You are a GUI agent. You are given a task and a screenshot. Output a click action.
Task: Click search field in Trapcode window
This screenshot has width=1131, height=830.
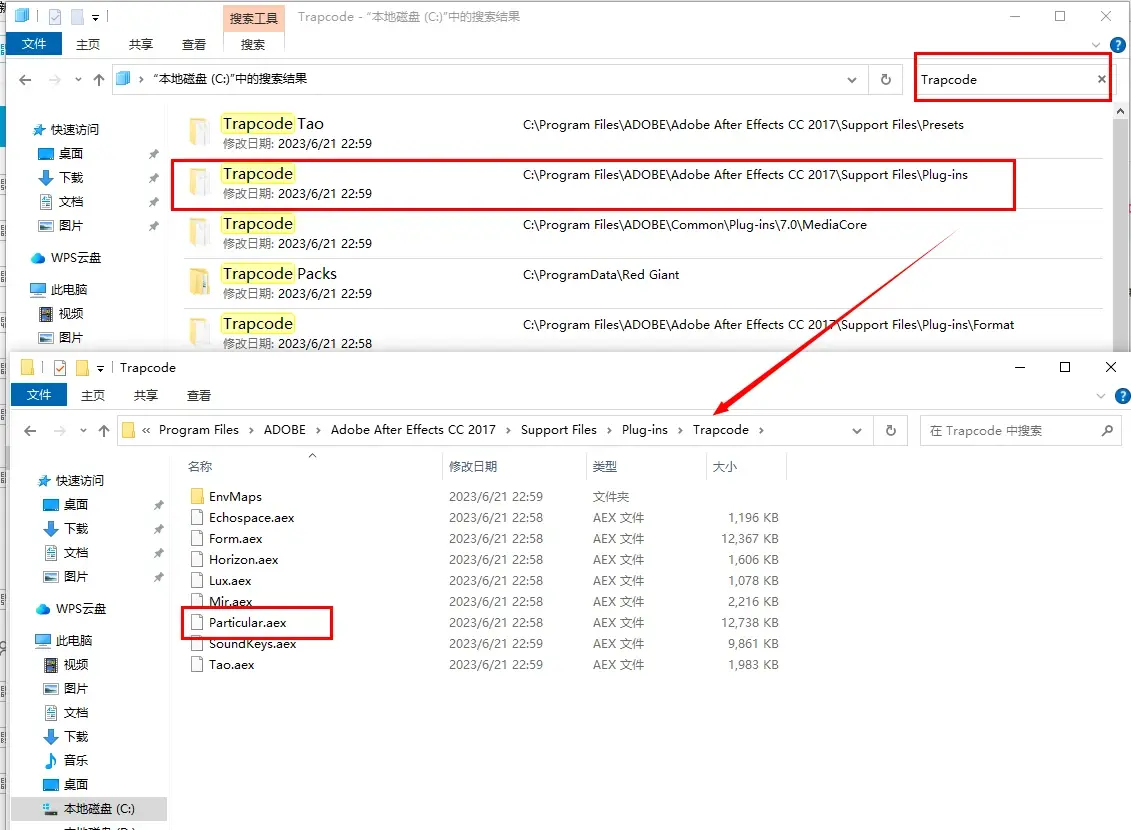click(x=1010, y=431)
